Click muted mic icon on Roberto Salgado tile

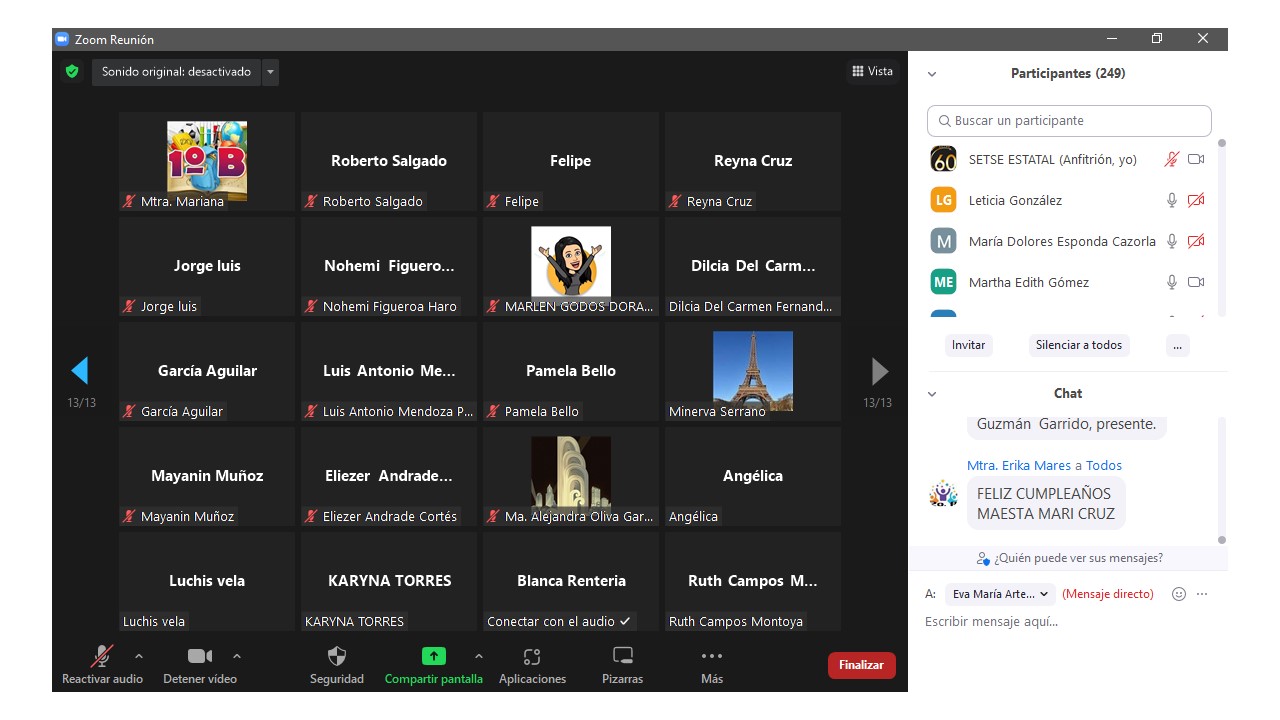[311, 201]
